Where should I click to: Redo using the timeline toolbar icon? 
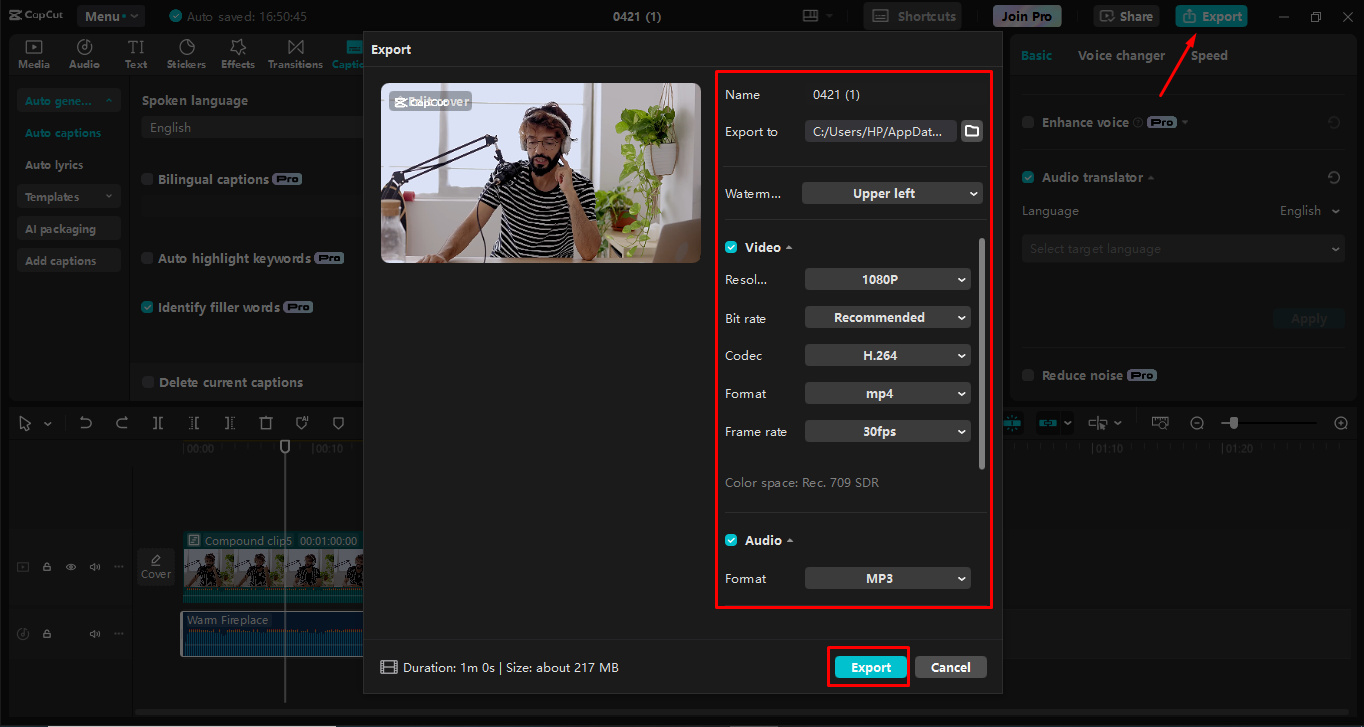point(121,423)
